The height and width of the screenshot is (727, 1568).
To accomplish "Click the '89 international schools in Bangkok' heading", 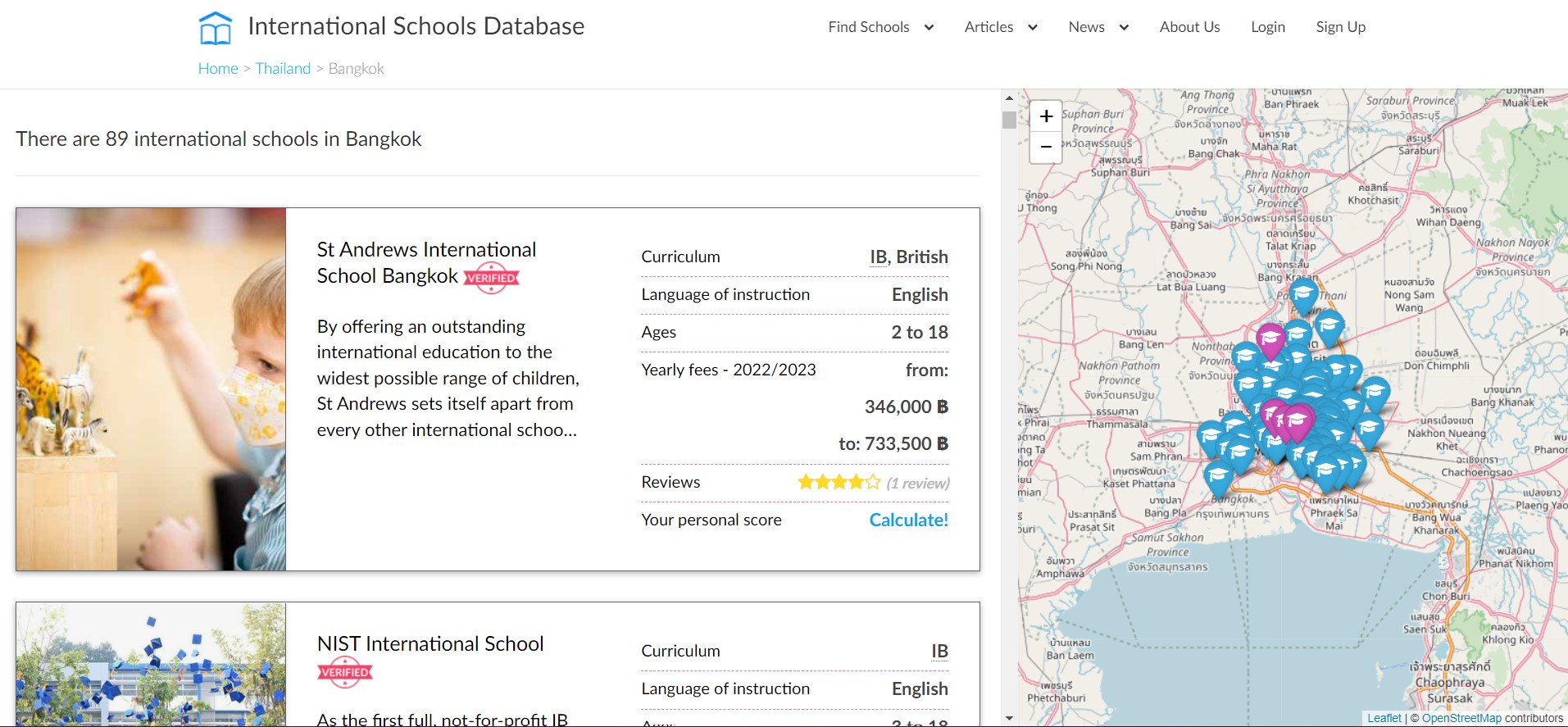I will (x=218, y=139).
